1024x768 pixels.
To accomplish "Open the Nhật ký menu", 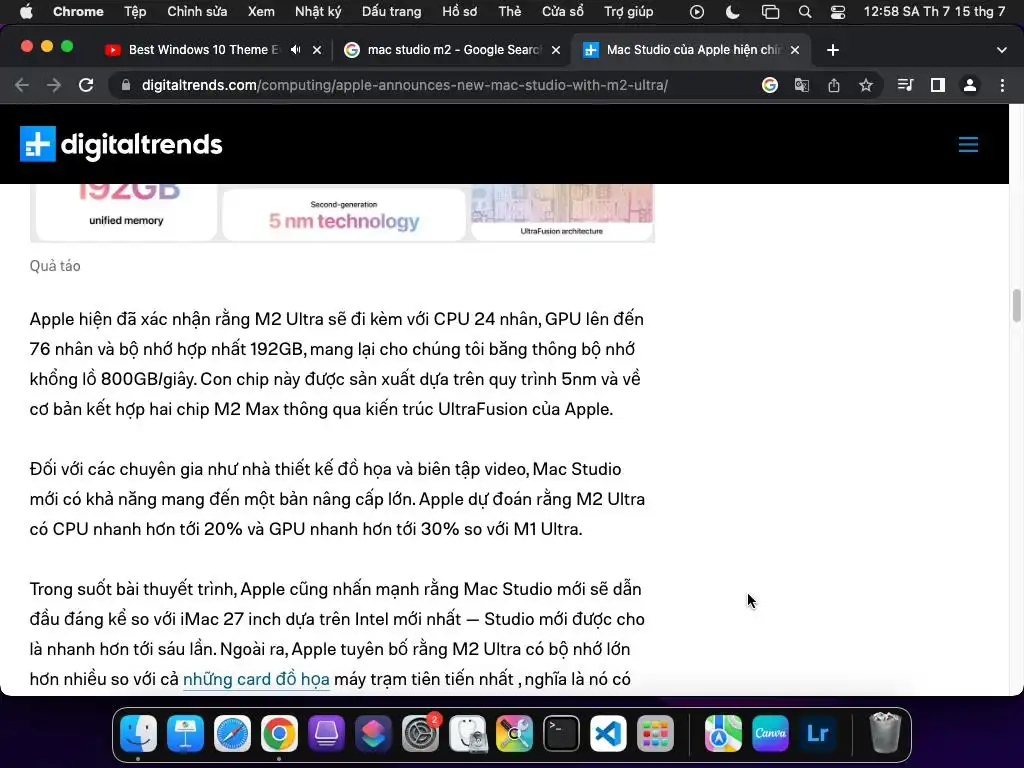I will 318,12.
